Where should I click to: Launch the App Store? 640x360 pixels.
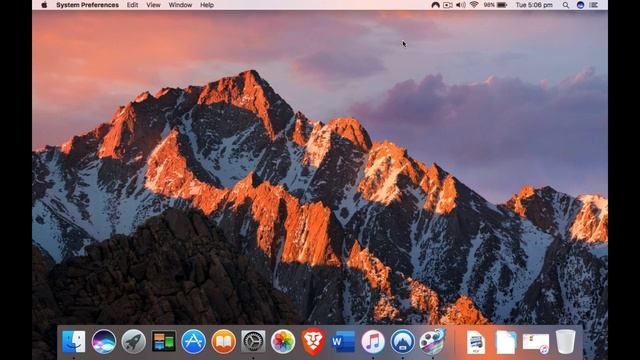pyautogui.click(x=193, y=341)
